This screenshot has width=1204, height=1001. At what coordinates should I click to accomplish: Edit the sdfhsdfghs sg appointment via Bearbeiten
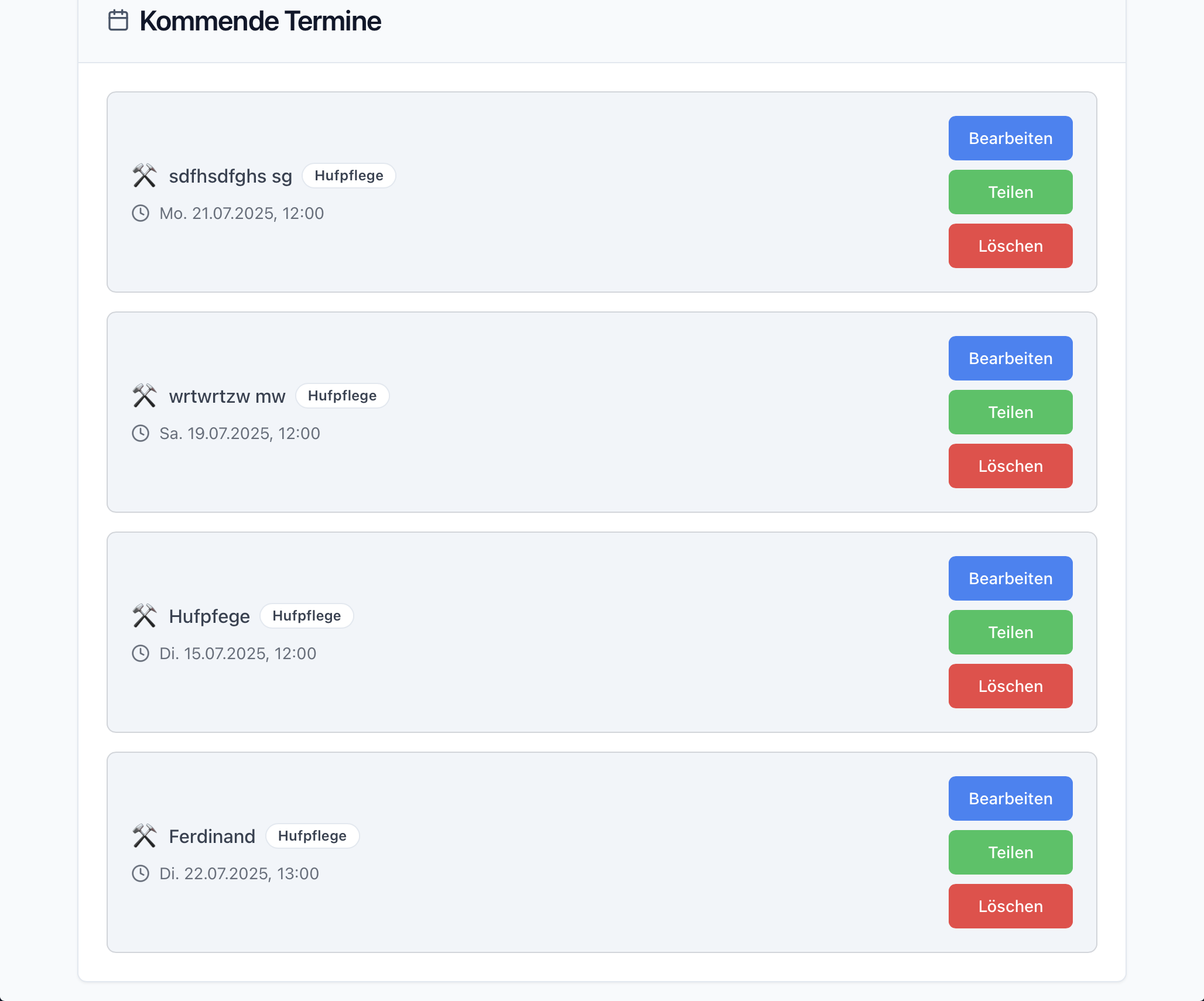pos(1010,138)
